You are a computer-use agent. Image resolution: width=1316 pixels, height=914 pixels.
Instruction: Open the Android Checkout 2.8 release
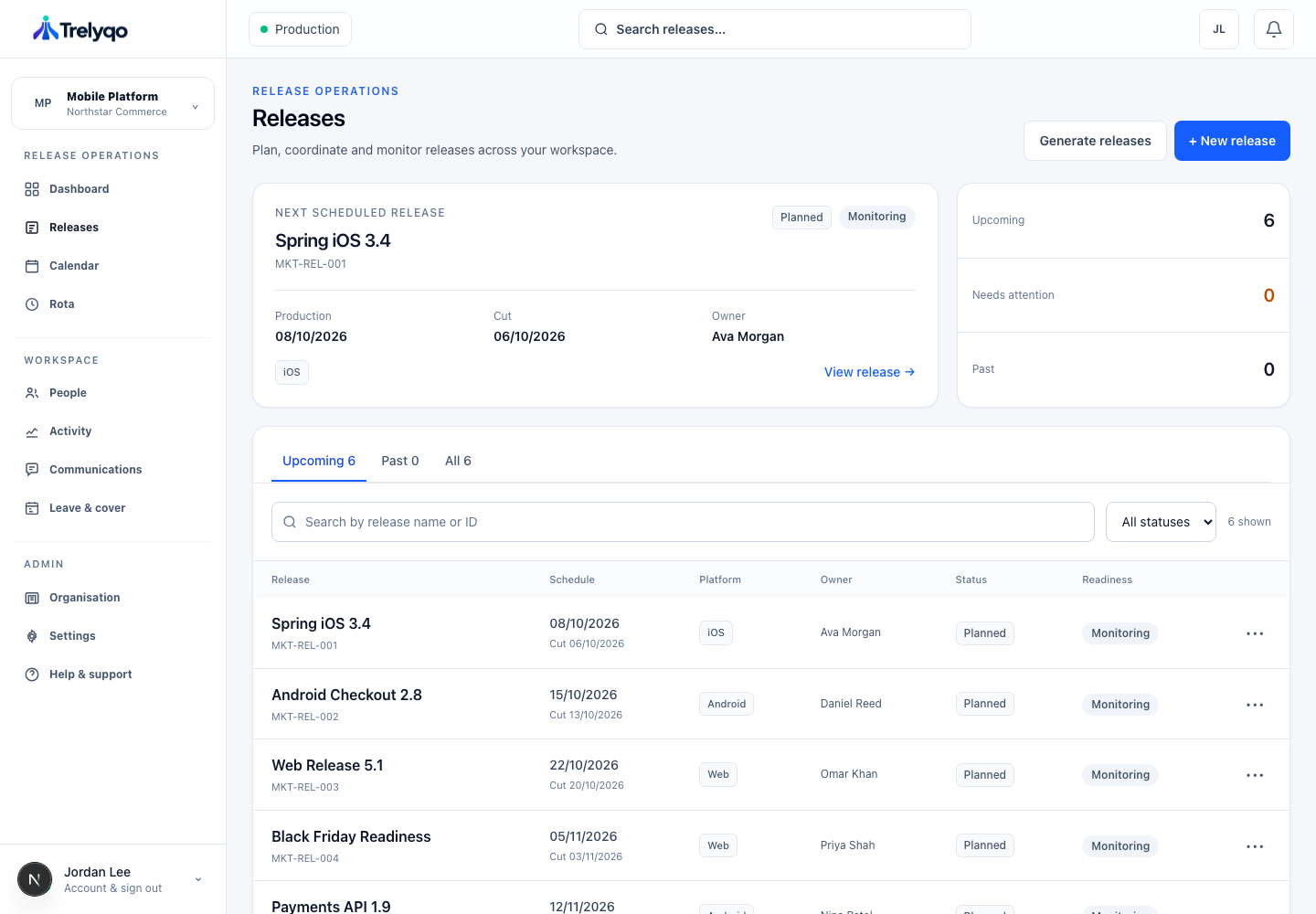tap(346, 695)
